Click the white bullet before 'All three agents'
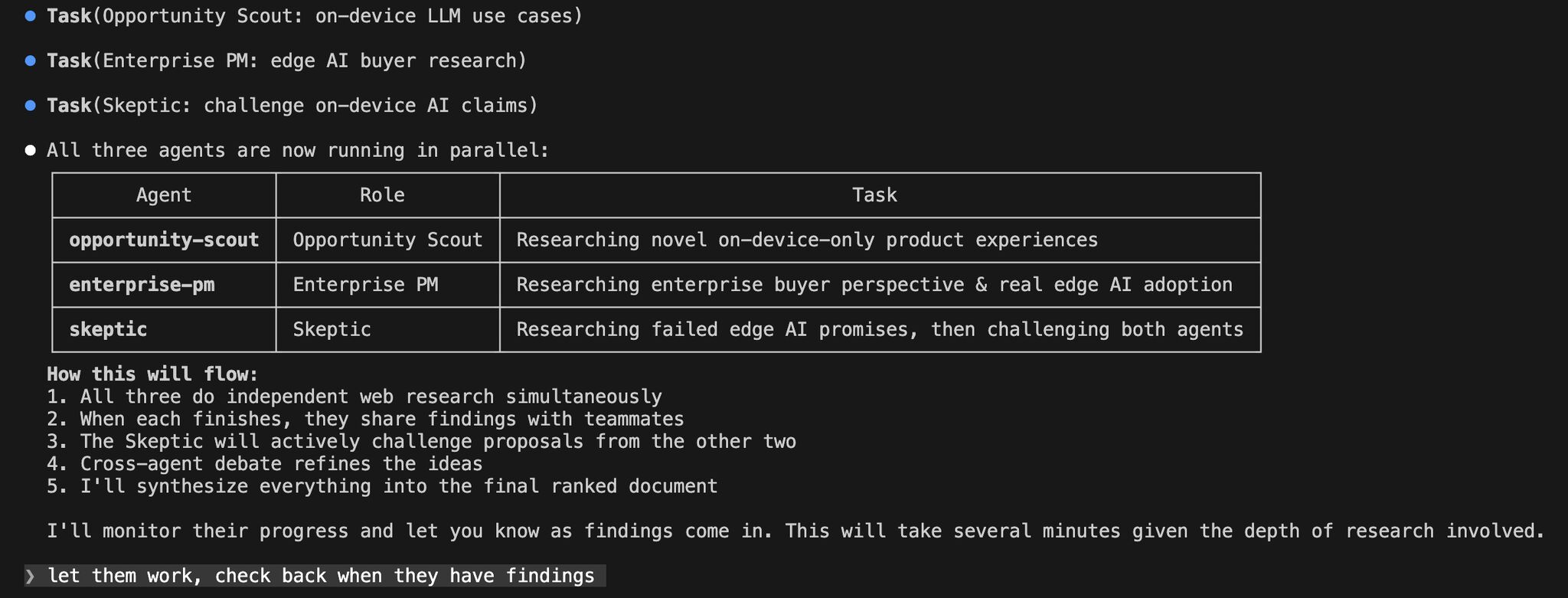This screenshot has height=598, width=1568. 31,150
